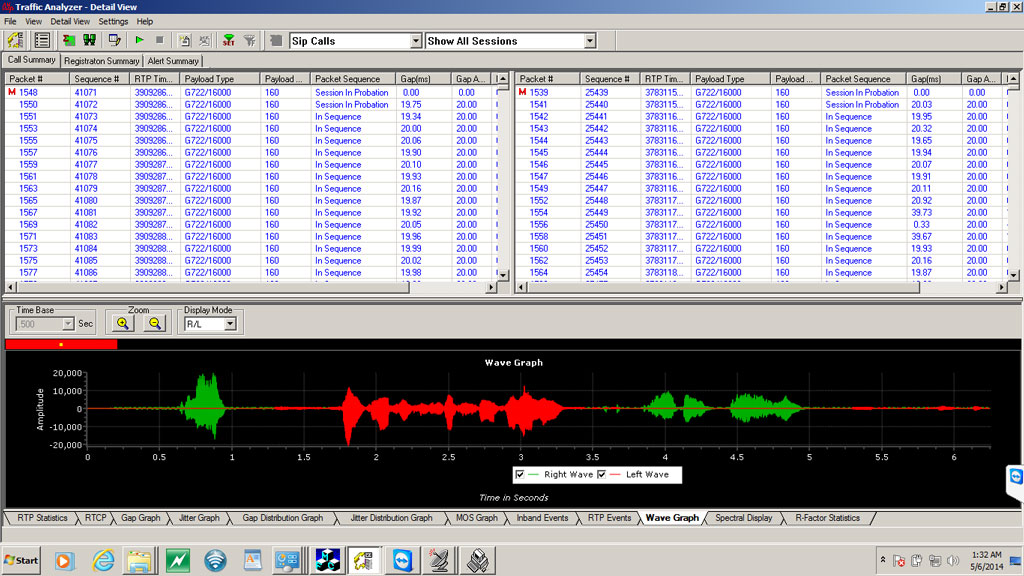Select packet row 1548 in left table
The image size is (1024, 576).
click(x=28, y=93)
